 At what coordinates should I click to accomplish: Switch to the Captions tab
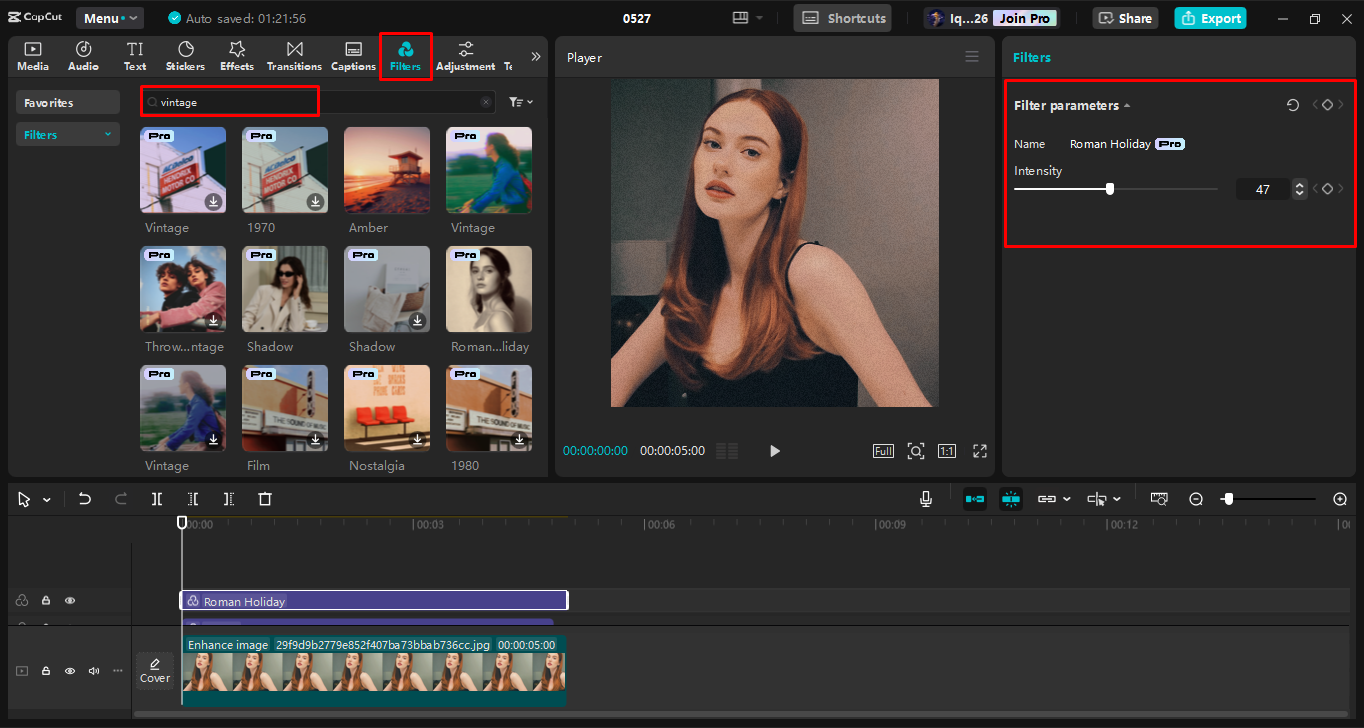coord(352,56)
